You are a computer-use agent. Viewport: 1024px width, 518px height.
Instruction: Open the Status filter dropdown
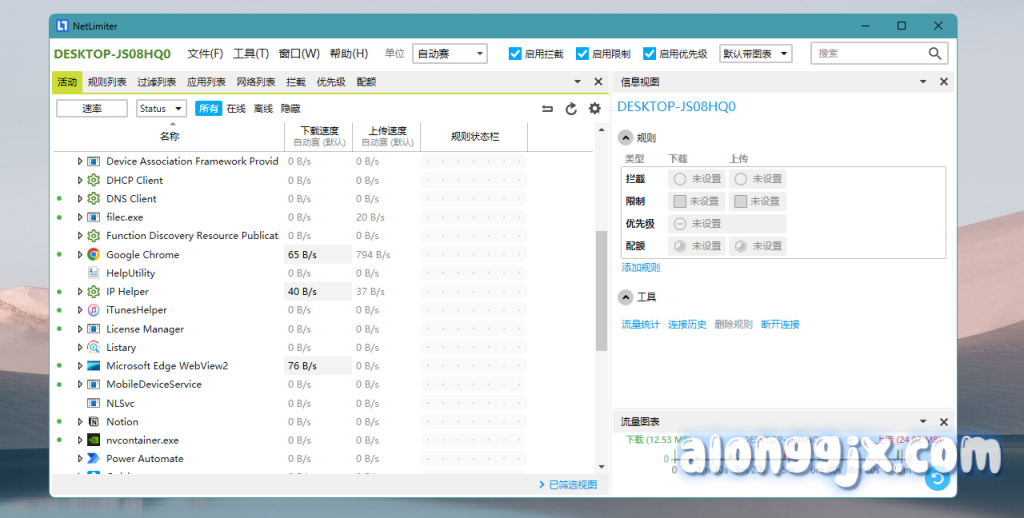pos(161,108)
